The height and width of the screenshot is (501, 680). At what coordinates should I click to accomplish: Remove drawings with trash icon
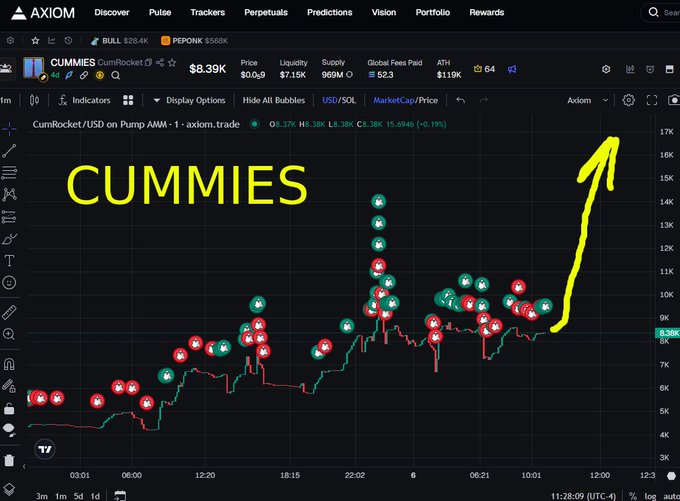pyautogui.click(x=9, y=460)
